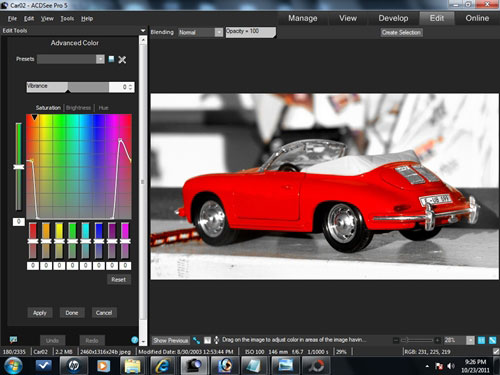Select the Saturation tab
Image resolution: width=500 pixels, height=375 pixels.
point(48,108)
